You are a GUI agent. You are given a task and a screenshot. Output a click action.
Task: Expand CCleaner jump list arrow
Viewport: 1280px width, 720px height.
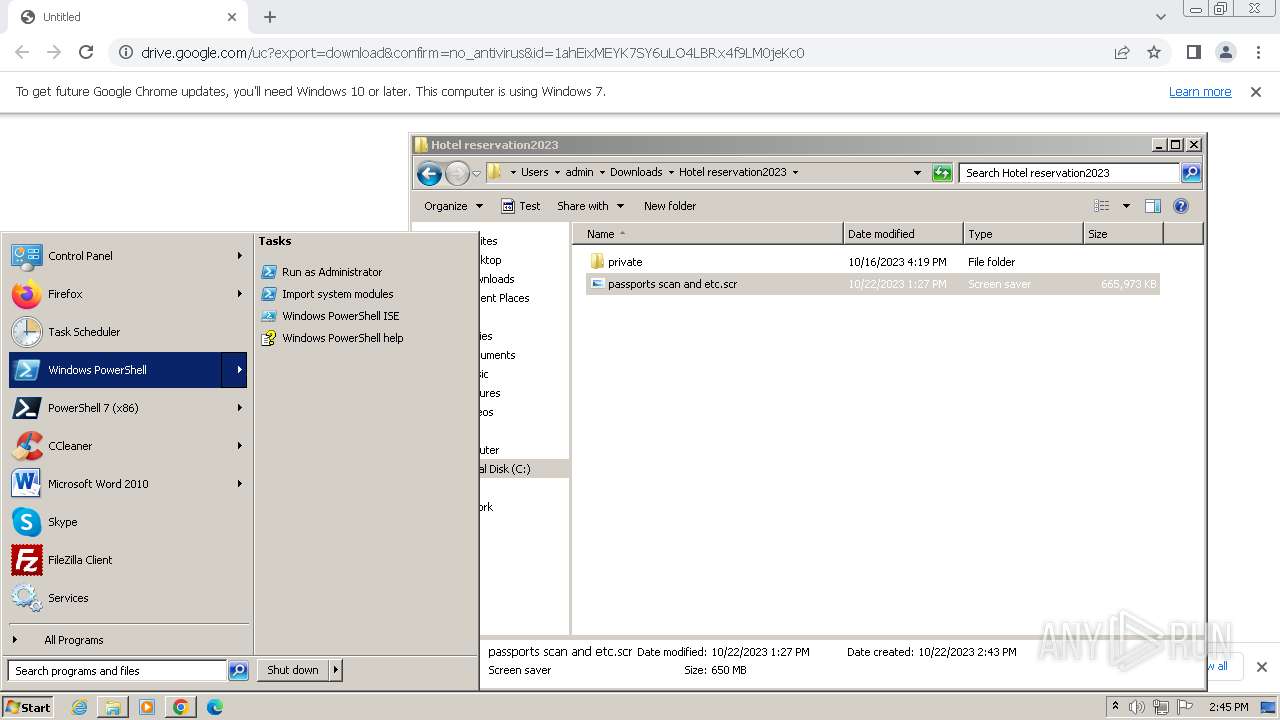[239, 446]
